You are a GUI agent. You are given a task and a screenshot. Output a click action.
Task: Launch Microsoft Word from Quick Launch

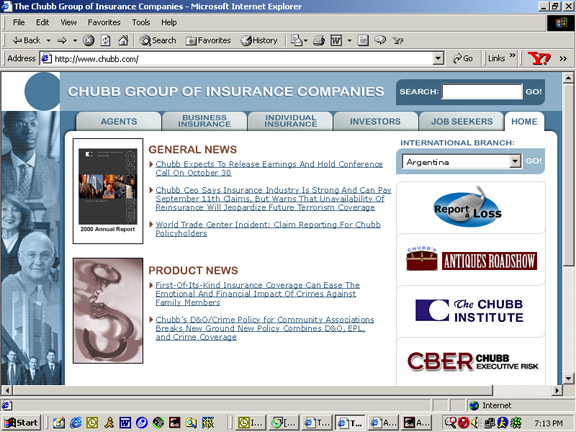[125, 423]
